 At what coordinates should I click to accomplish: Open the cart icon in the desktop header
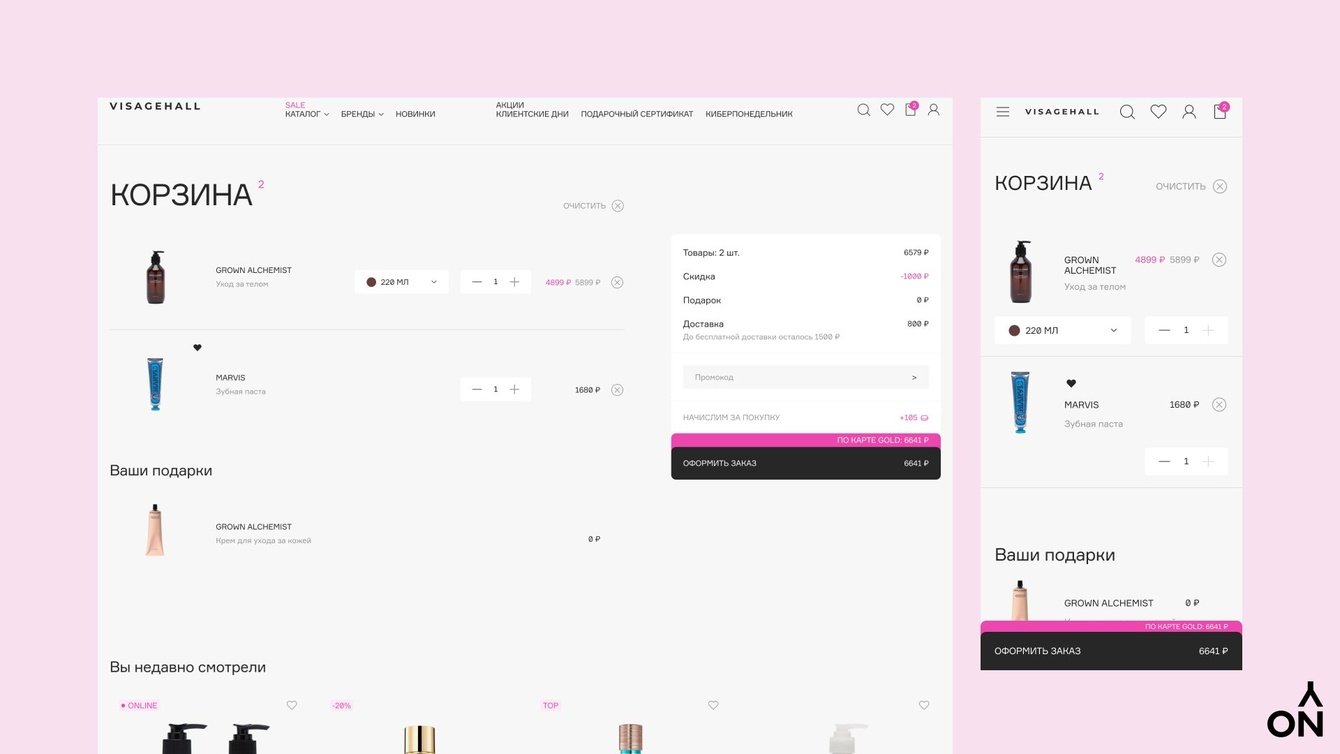tap(911, 109)
